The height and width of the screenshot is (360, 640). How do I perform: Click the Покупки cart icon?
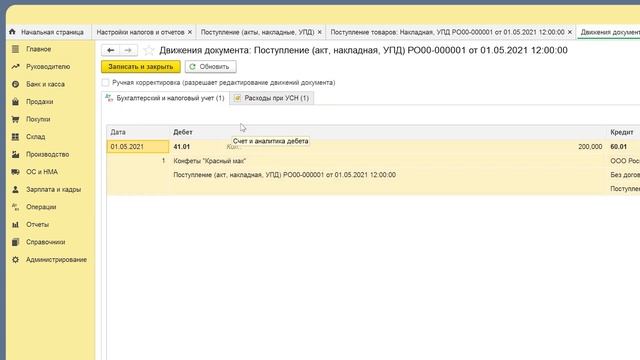[x=16, y=119]
